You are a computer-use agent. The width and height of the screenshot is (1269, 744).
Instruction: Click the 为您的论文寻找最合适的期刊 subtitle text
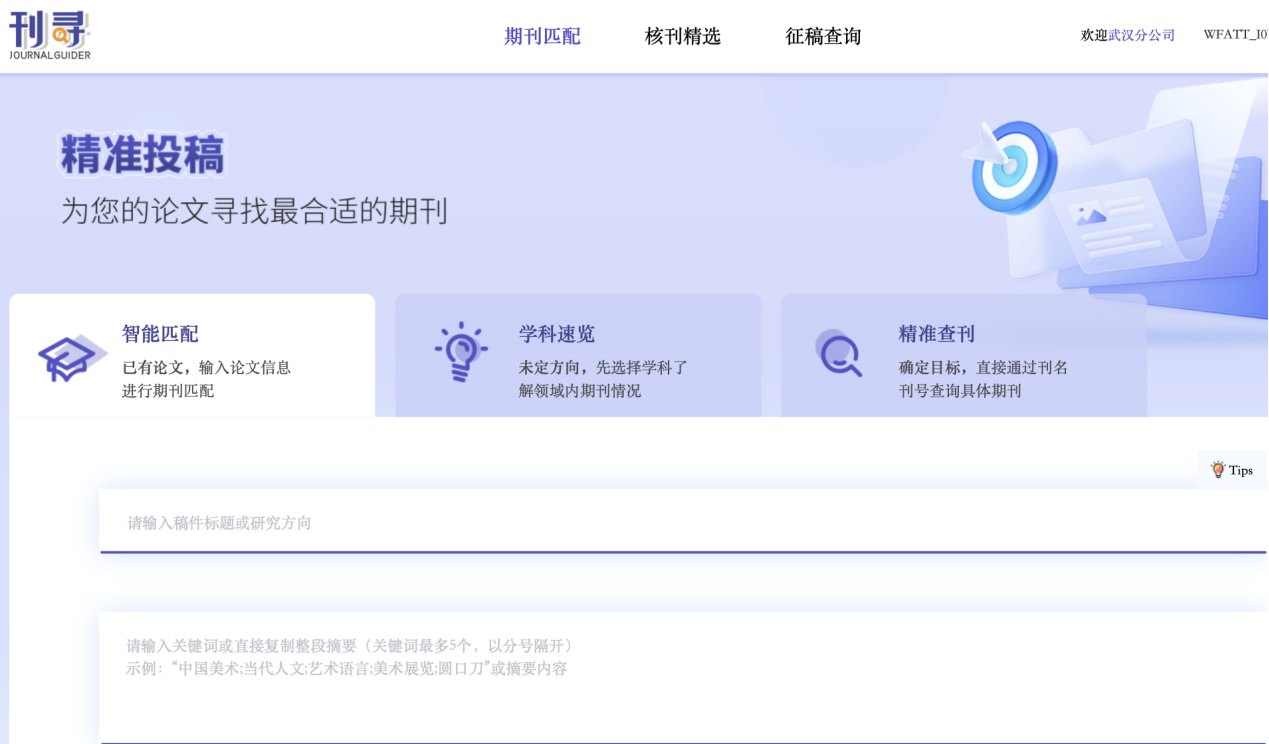coord(254,211)
